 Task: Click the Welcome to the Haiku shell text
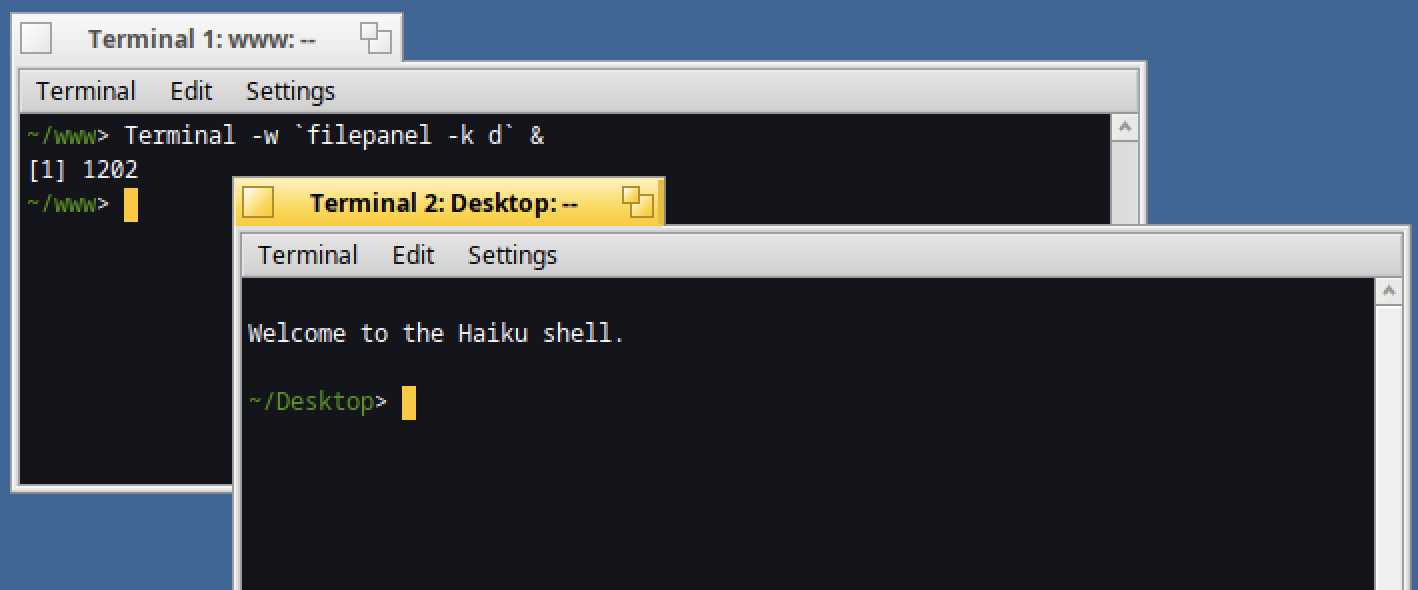tap(436, 333)
